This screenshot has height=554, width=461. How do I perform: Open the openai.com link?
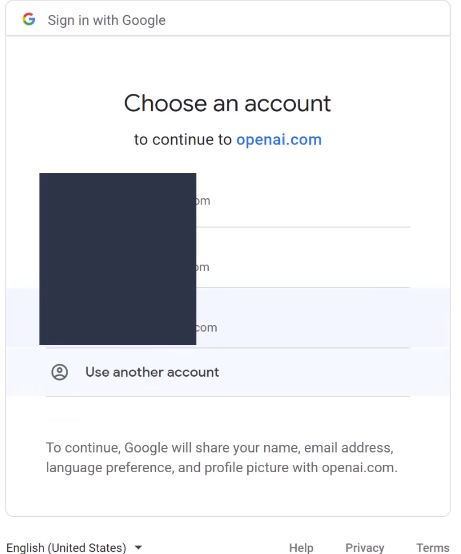(x=279, y=140)
